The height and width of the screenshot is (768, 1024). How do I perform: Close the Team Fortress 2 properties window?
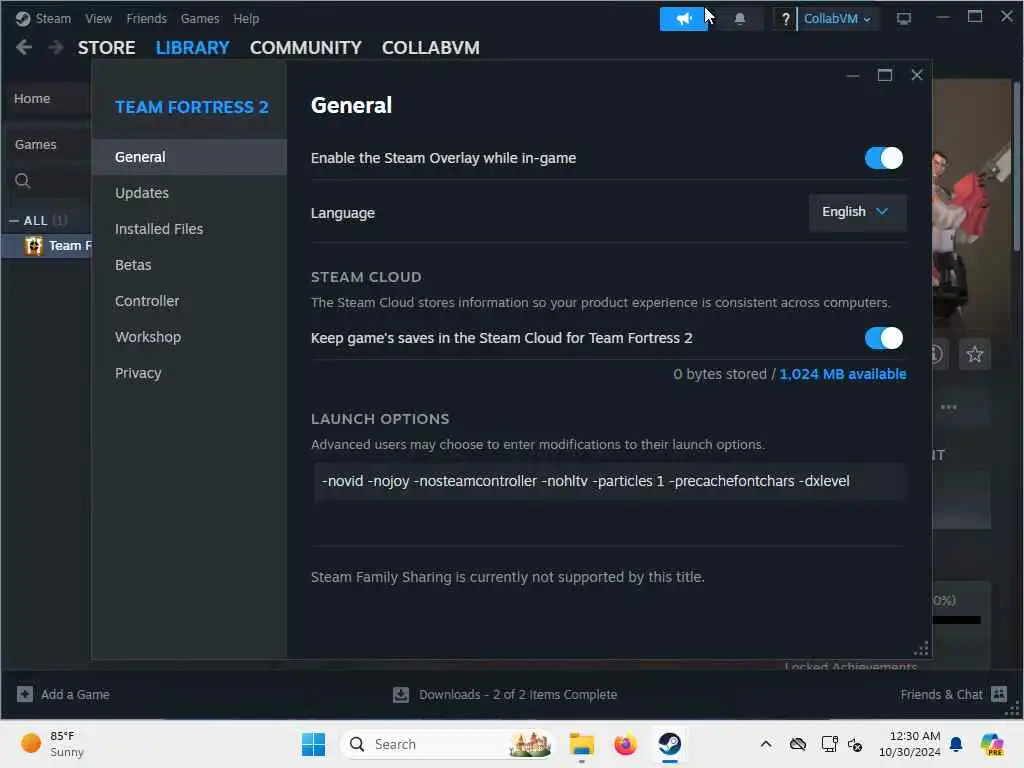point(917,75)
